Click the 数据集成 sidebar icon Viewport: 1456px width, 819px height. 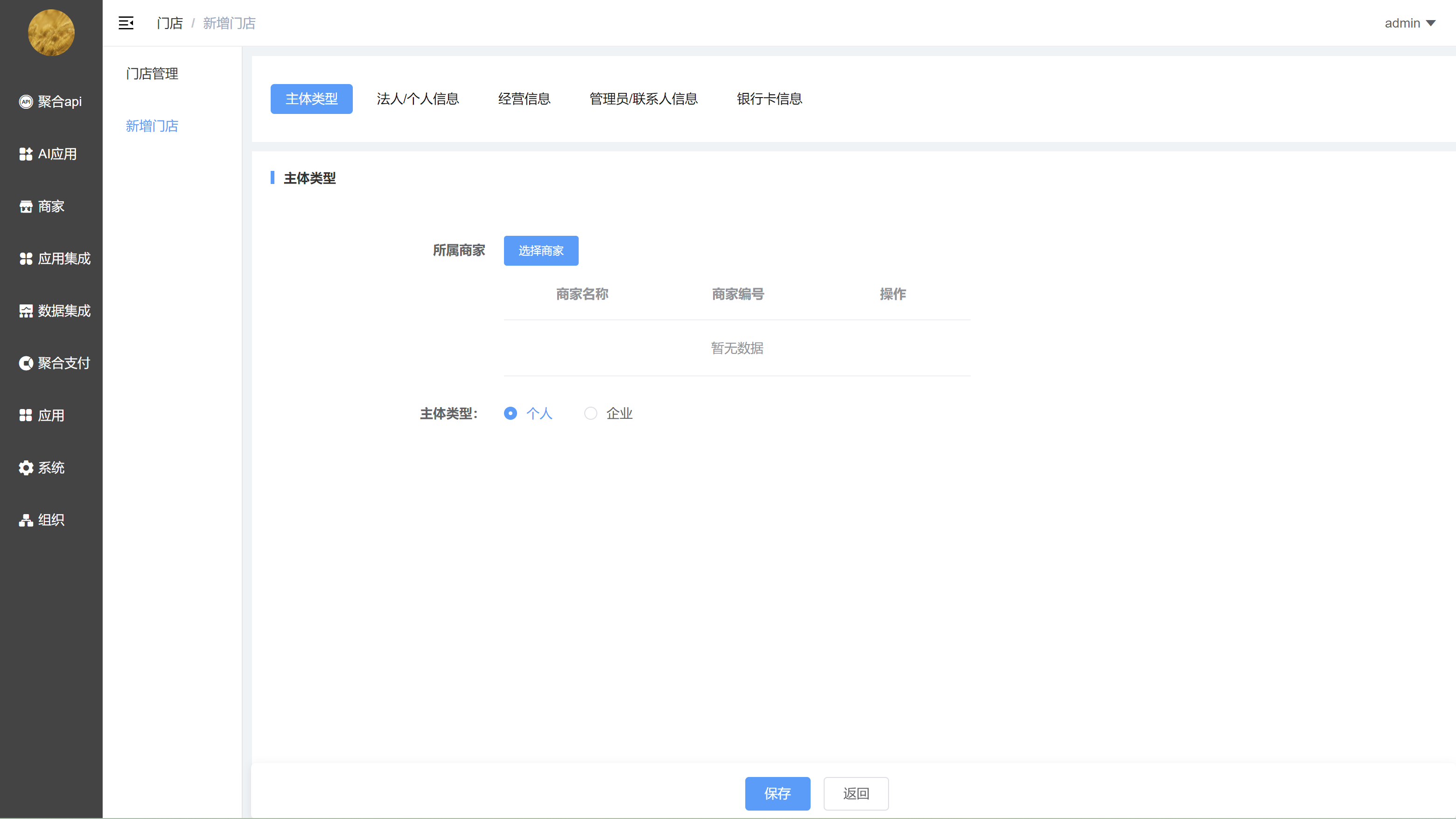(26, 311)
